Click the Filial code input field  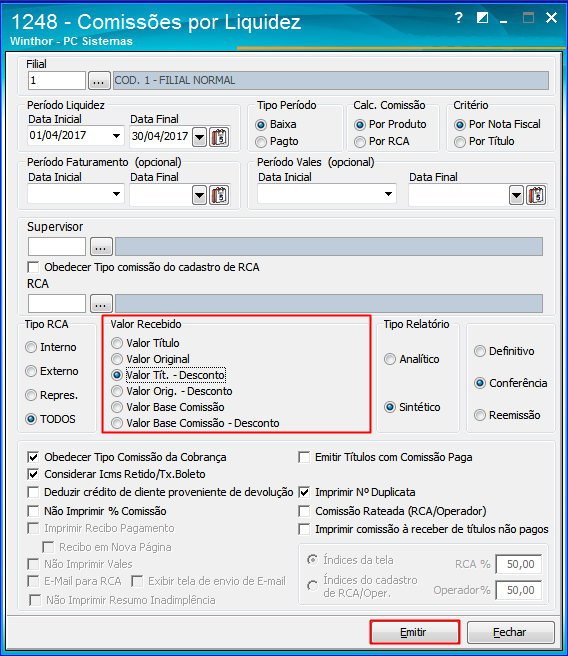click(57, 80)
